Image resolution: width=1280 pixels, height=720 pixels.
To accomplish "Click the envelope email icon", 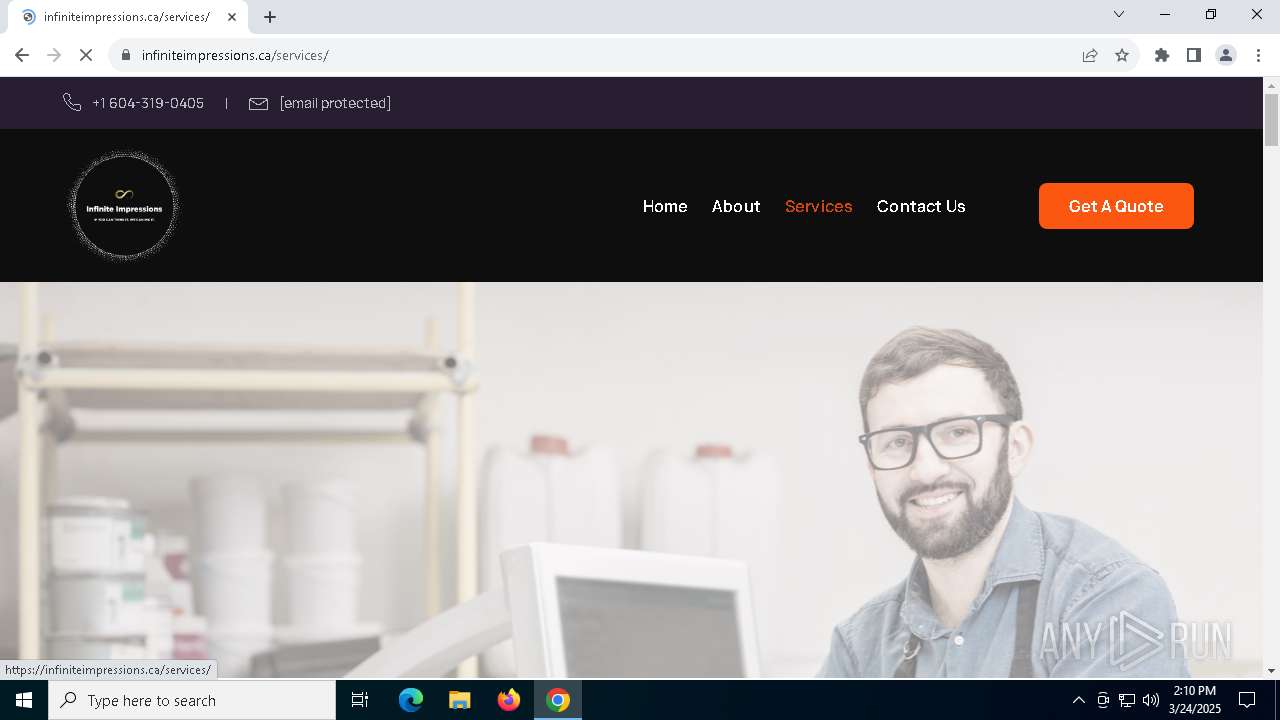I will pyautogui.click(x=258, y=103).
